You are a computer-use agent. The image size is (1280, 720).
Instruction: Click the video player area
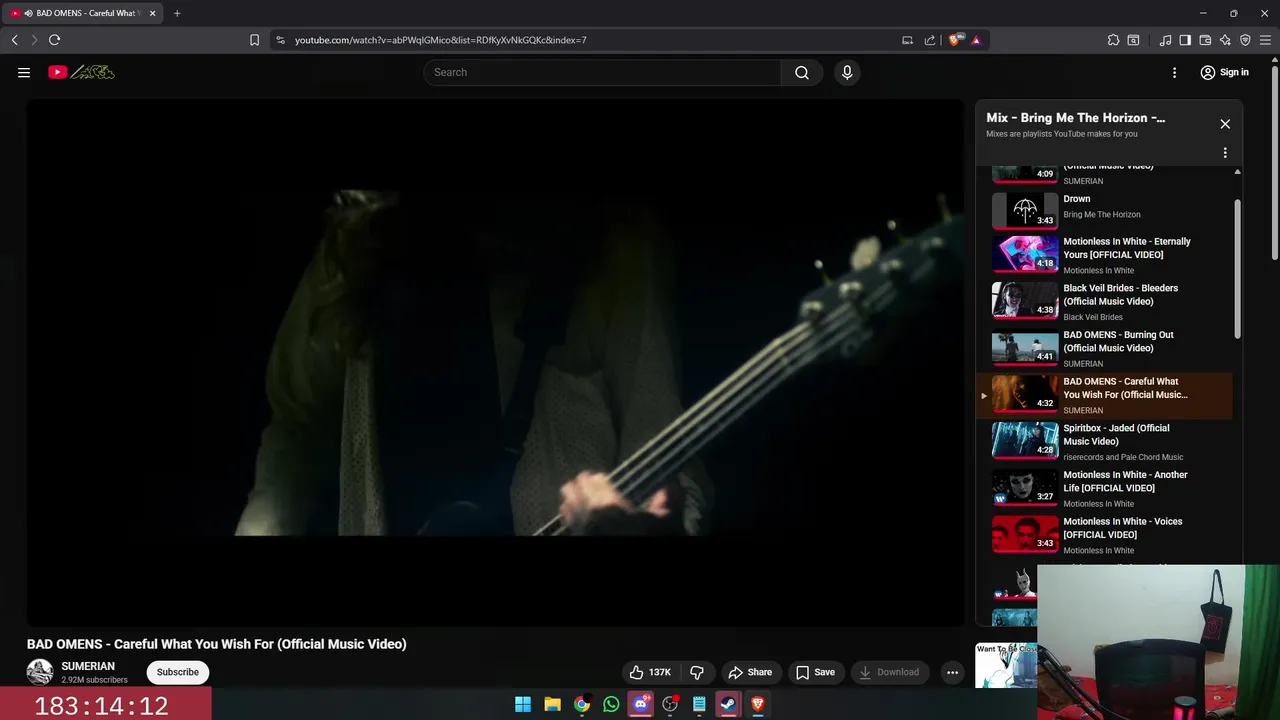pyautogui.click(x=495, y=362)
